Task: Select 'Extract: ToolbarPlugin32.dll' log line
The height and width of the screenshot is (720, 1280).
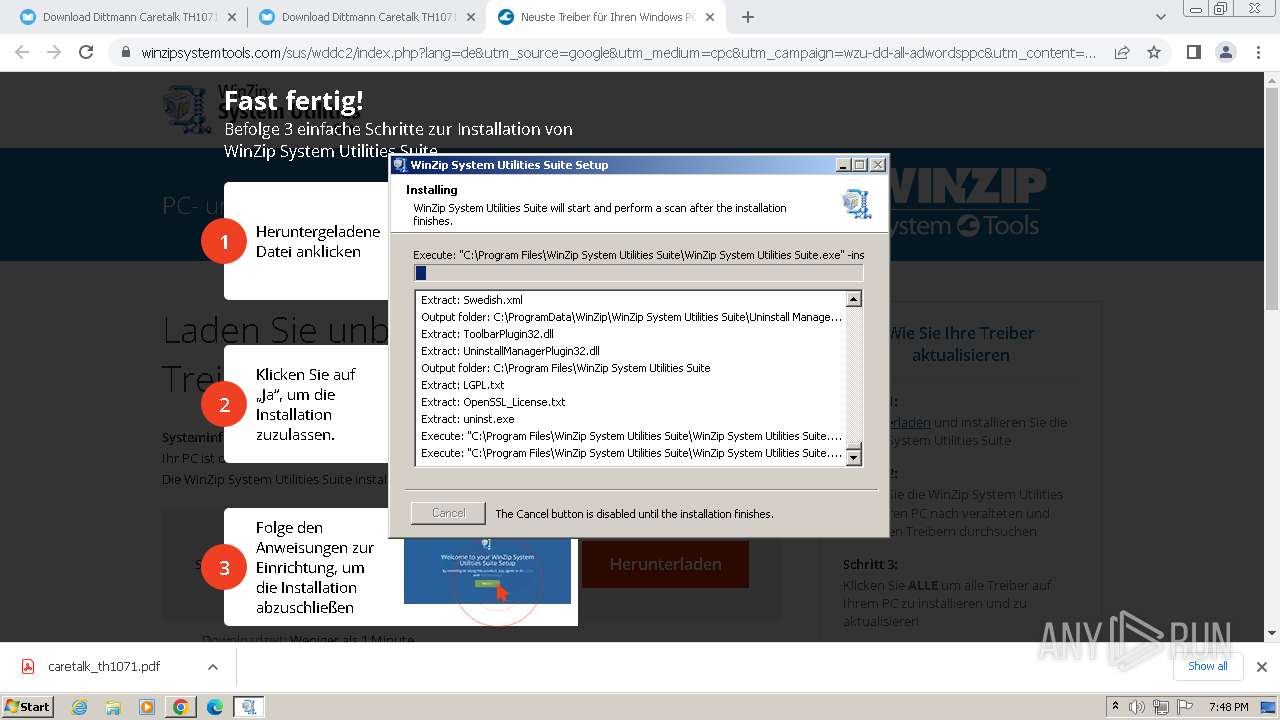Action: 487,334
